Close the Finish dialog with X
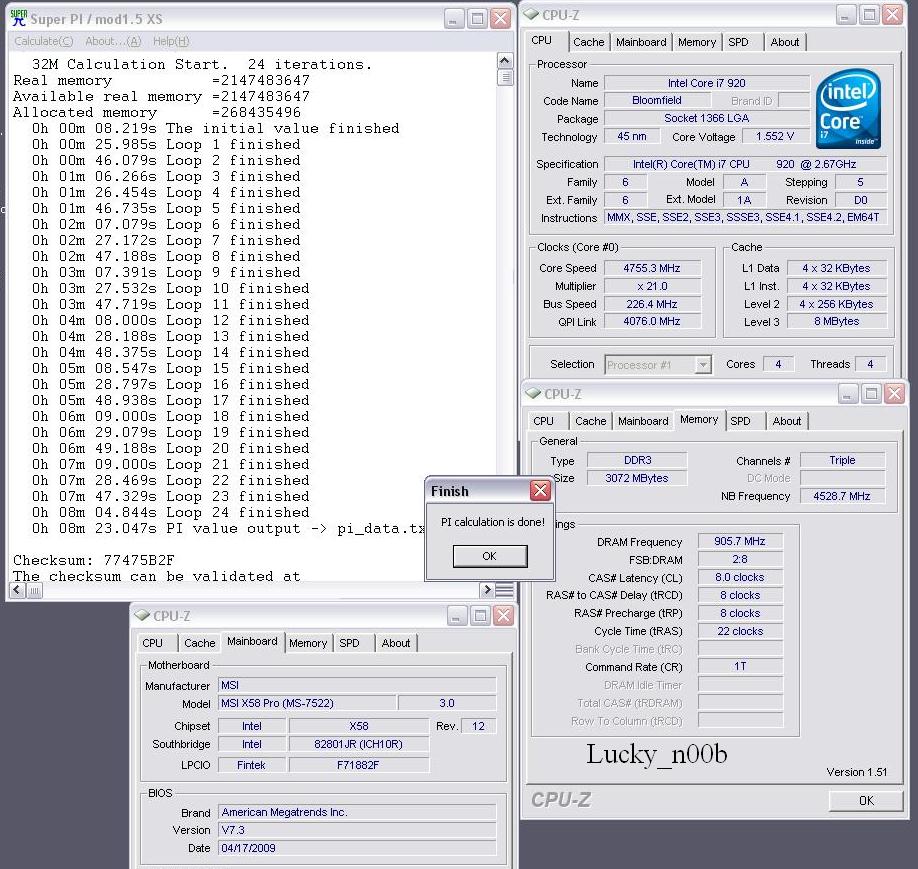This screenshot has height=869, width=918. 540,490
